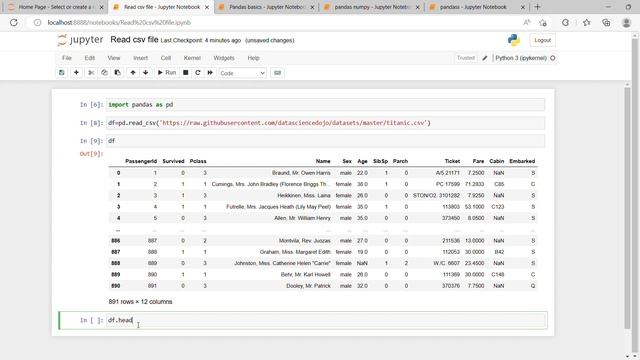This screenshot has height=360, width=640.
Task: Open the Widgets menu
Action: (x=224, y=58)
